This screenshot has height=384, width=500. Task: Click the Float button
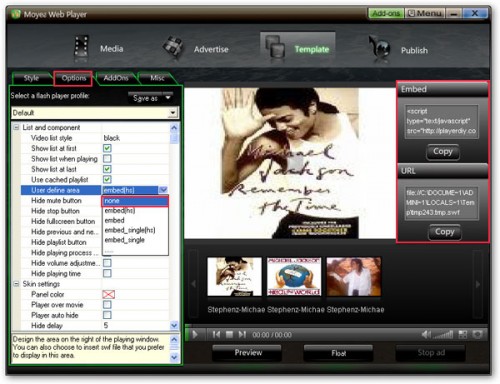point(338,353)
